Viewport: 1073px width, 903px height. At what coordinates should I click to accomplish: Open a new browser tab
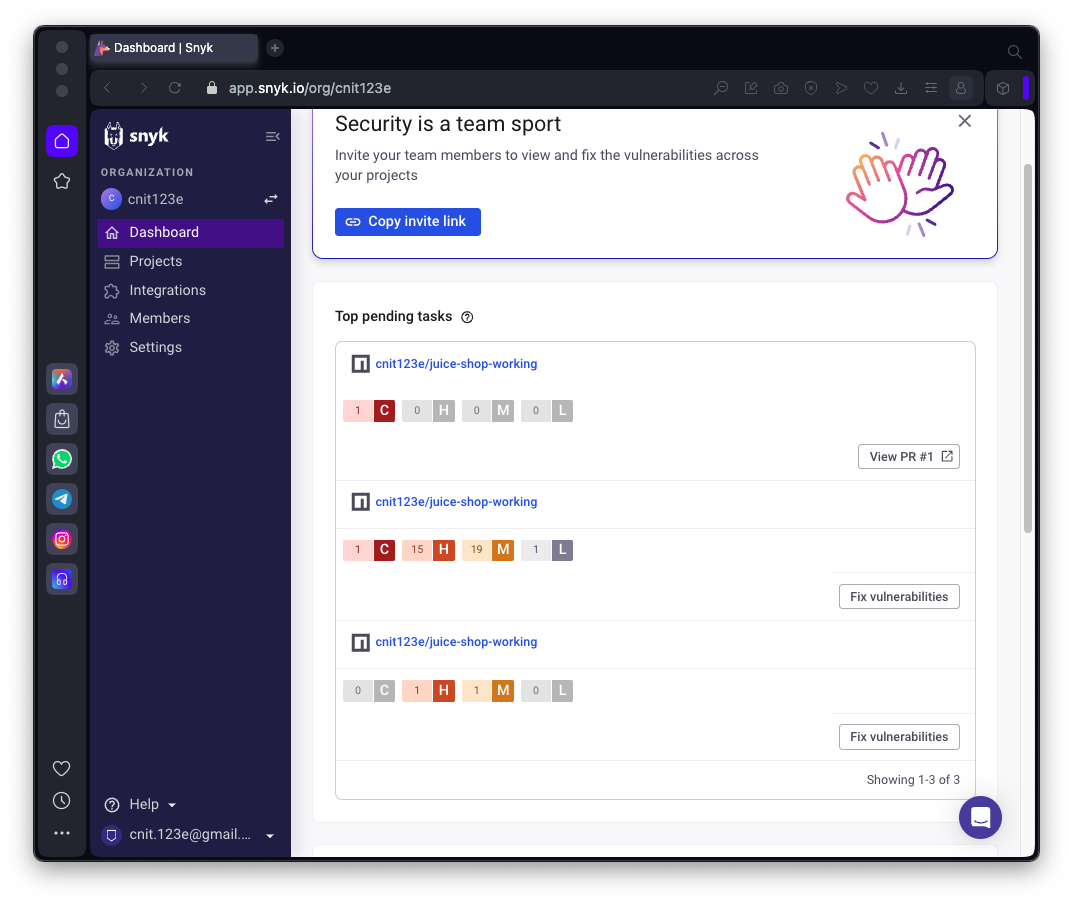pos(275,48)
